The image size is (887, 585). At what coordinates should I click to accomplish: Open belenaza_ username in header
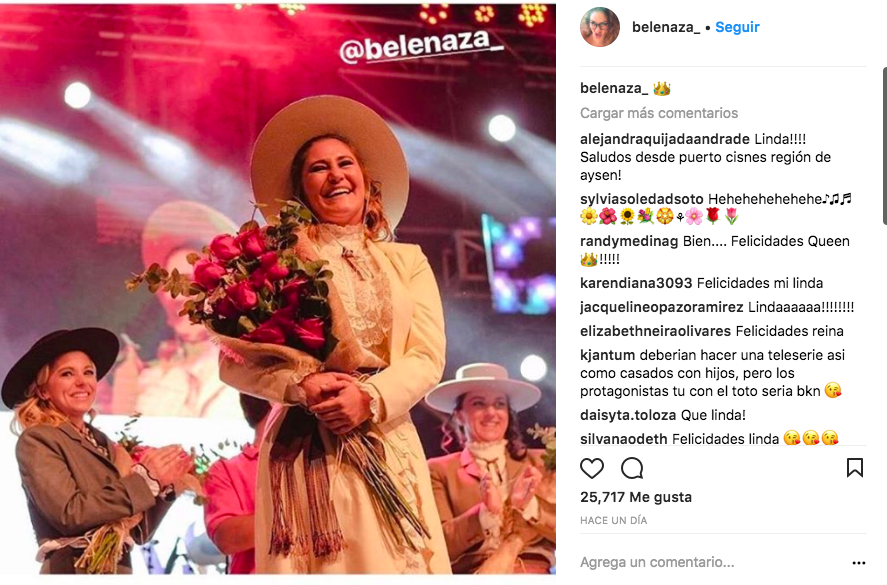click(x=666, y=27)
